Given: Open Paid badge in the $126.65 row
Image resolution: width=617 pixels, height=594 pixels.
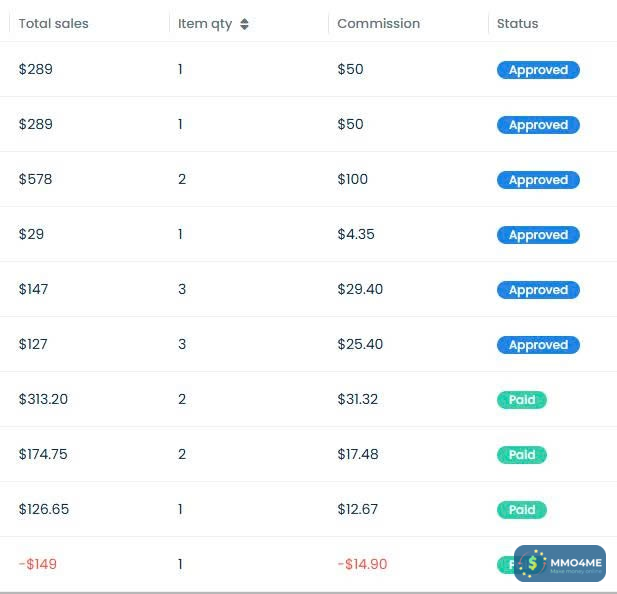Looking at the screenshot, I should (522, 510).
